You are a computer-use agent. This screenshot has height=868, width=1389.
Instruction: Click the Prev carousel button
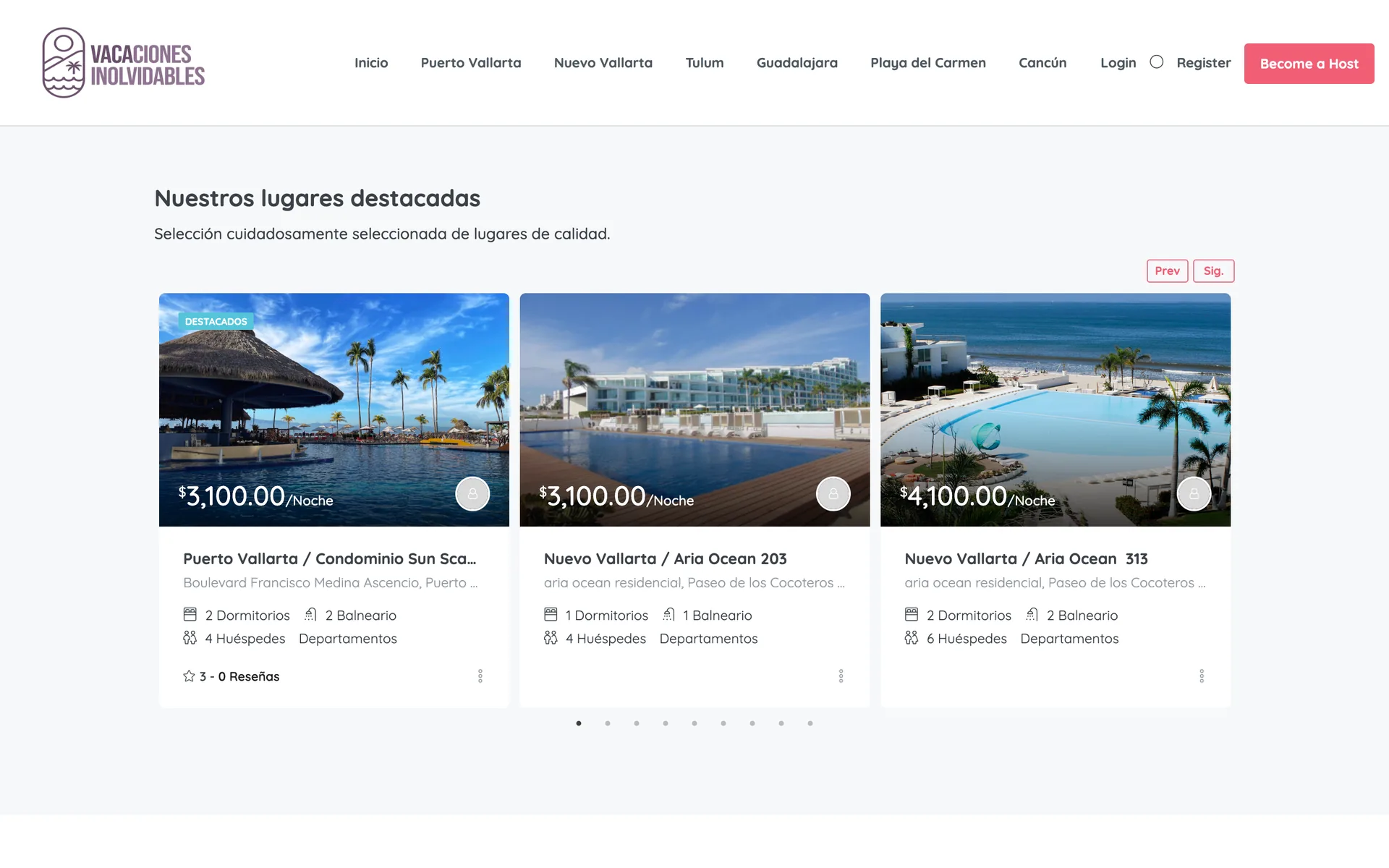(x=1168, y=271)
